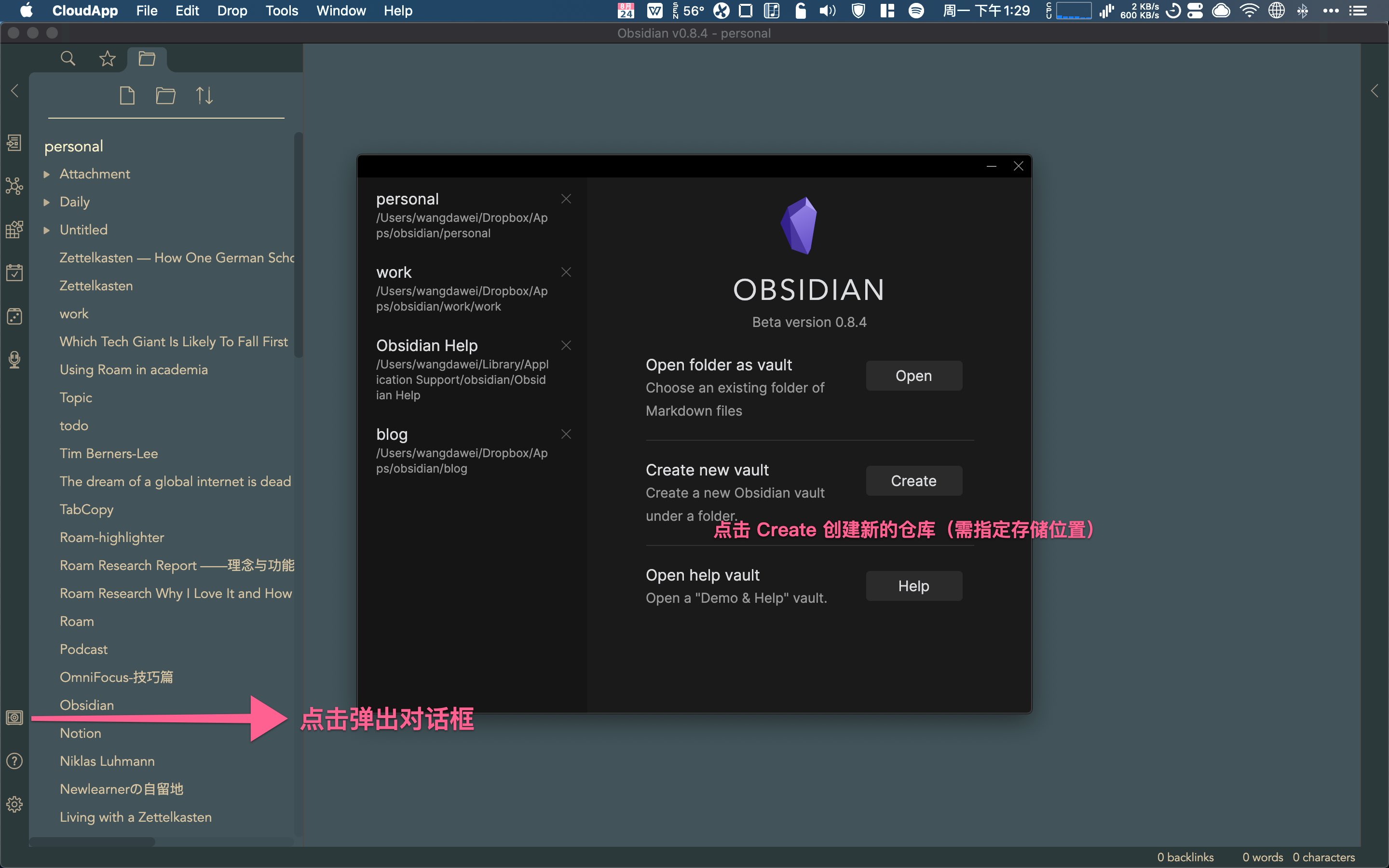The image size is (1389, 868).
Task: Switch to the file explorer tab
Action: click(147, 58)
